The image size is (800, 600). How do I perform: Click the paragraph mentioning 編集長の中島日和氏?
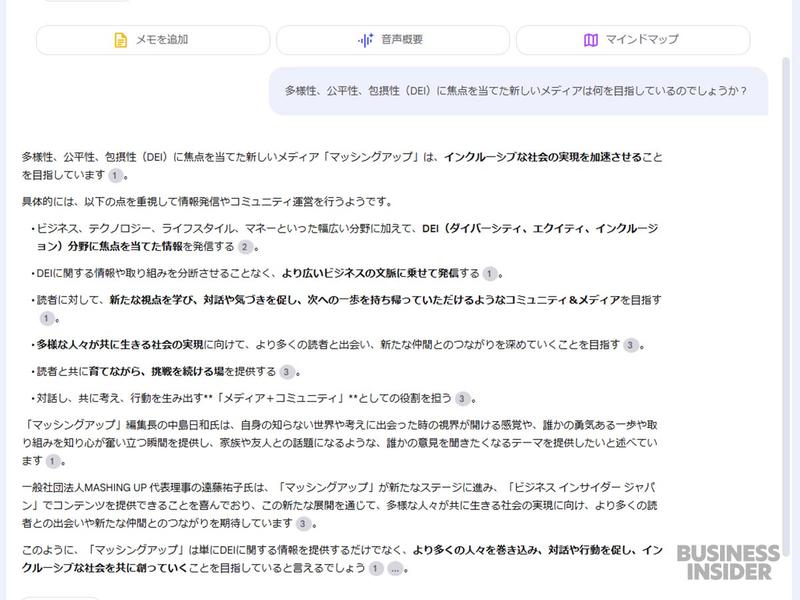click(340, 443)
